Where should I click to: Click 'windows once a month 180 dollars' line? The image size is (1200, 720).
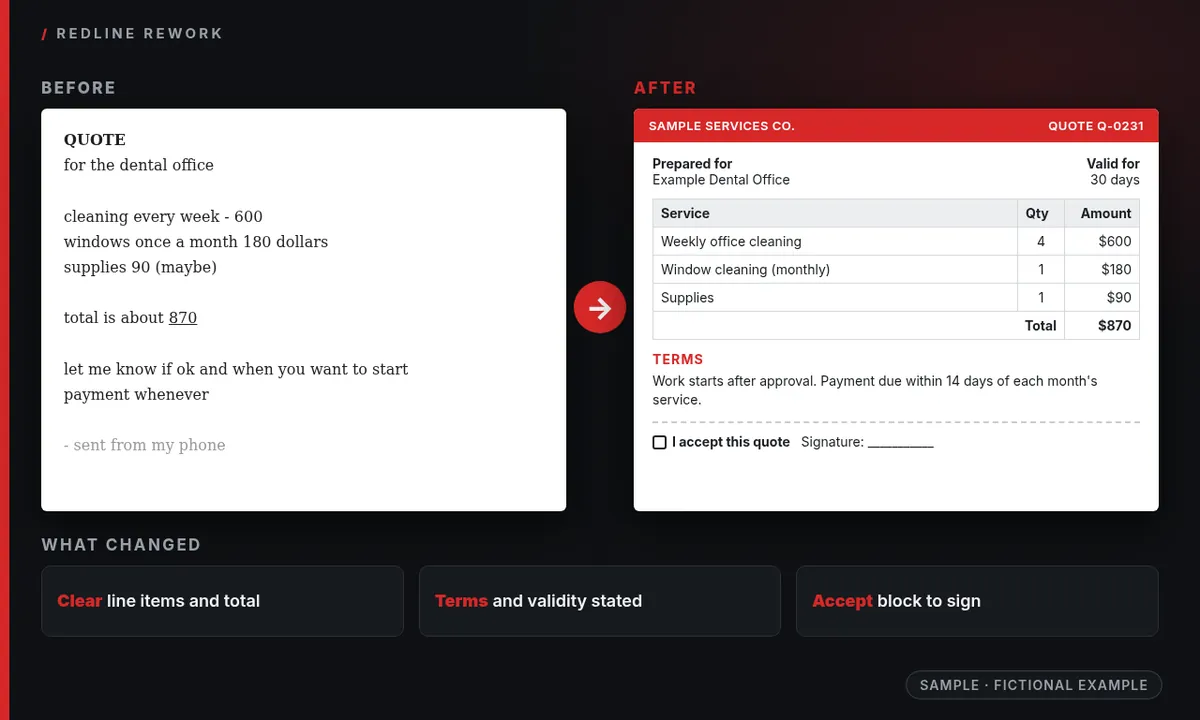pyautogui.click(x=196, y=241)
